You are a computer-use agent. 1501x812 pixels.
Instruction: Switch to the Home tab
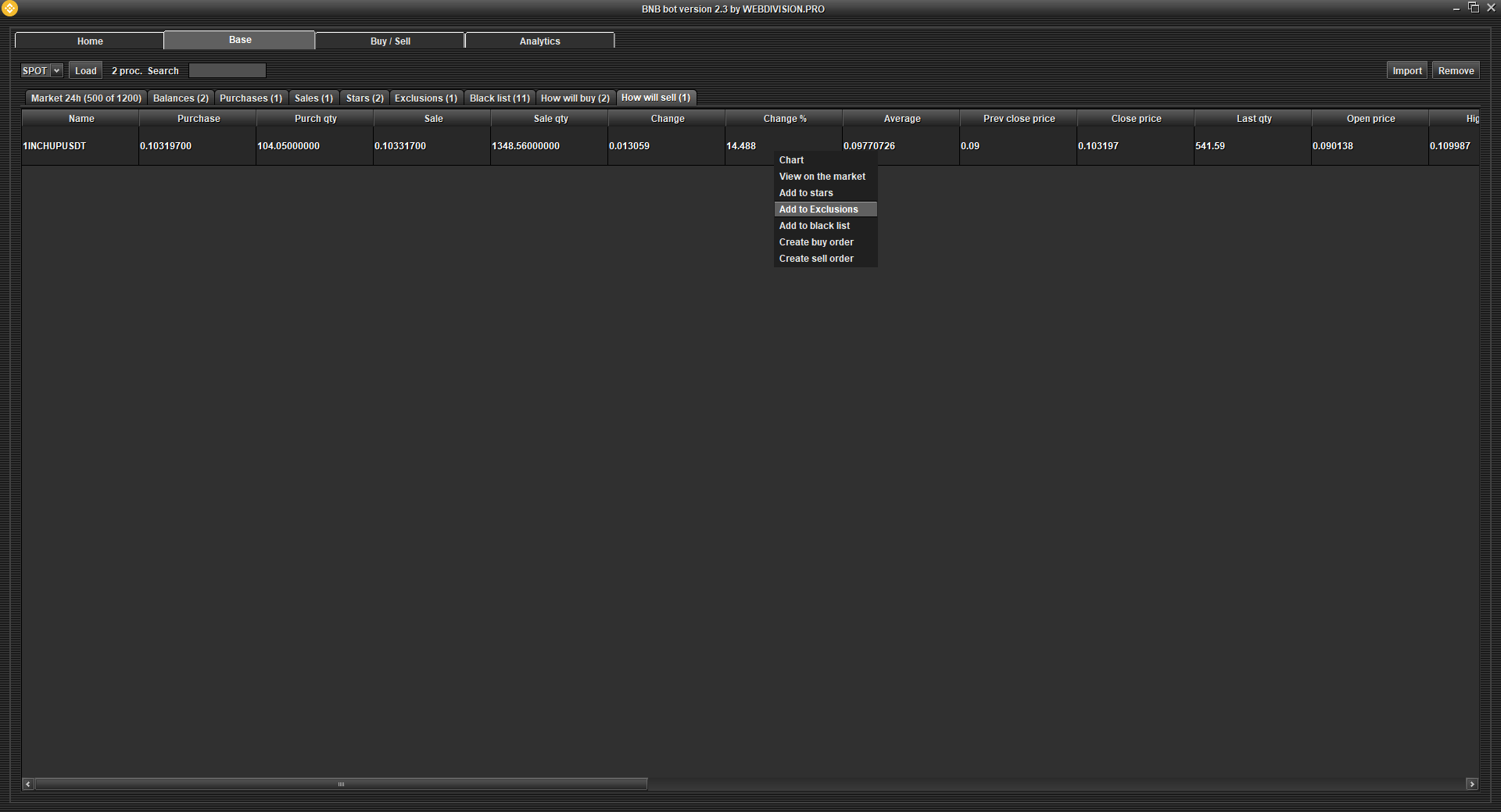pos(89,41)
